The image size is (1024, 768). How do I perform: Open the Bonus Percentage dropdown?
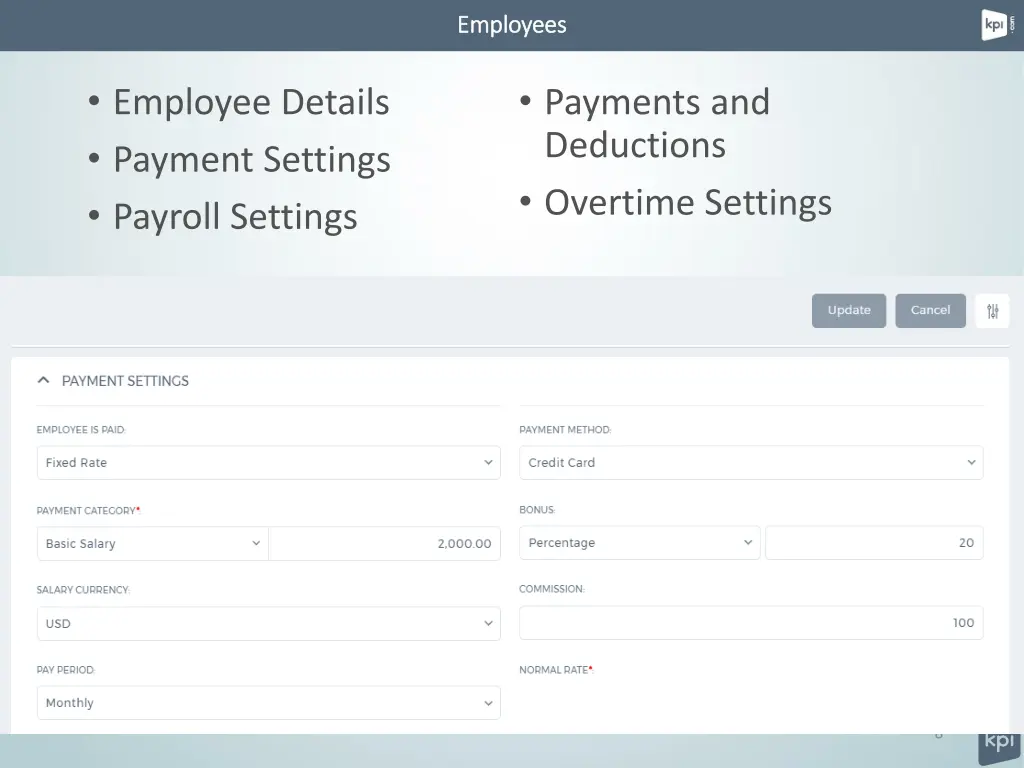pyautogui.click(x=639, y=543)
